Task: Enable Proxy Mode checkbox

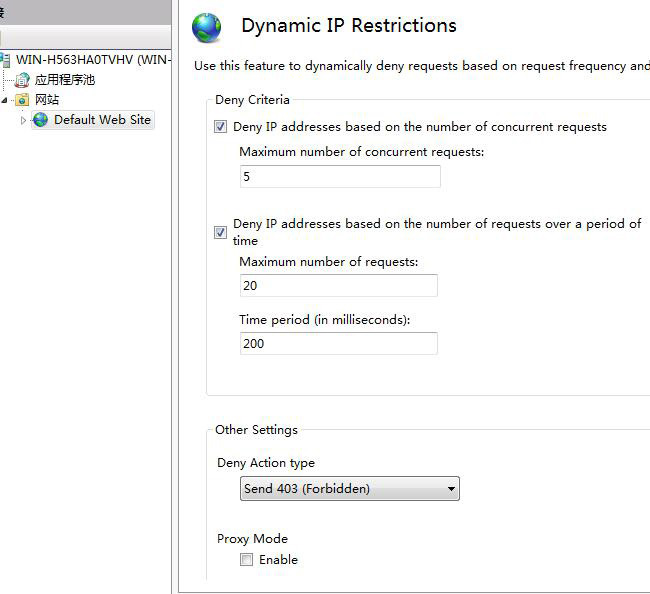Action: coord(246,560)
